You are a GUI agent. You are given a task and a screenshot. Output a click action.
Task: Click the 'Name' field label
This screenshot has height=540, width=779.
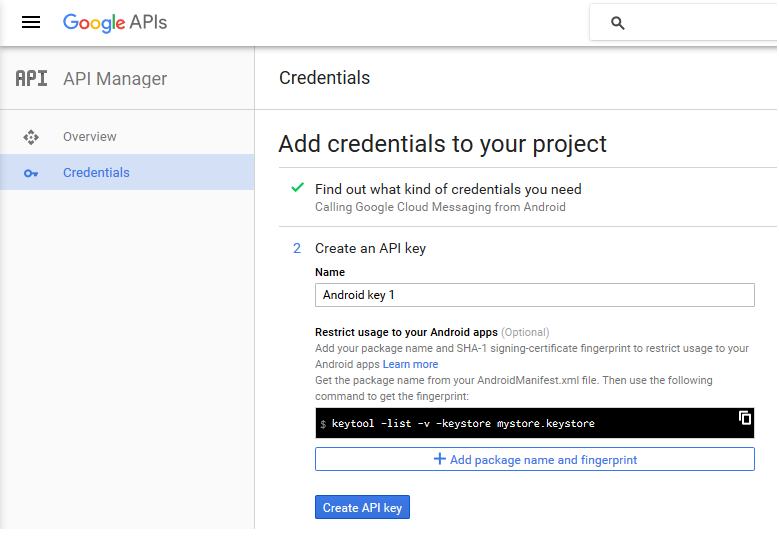point(330,272)
